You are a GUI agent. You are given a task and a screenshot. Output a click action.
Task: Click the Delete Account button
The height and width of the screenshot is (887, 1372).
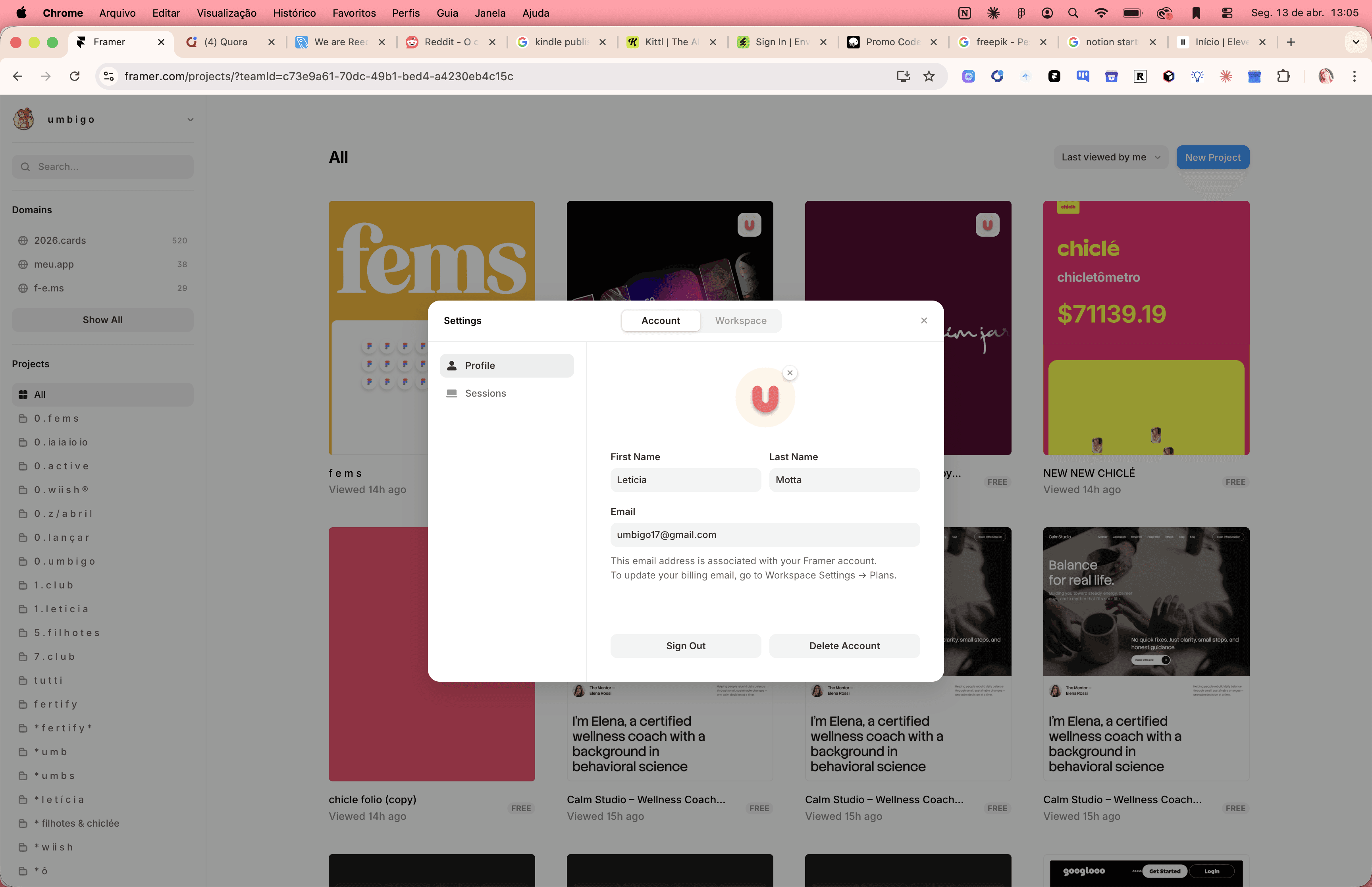pos(844,646)
